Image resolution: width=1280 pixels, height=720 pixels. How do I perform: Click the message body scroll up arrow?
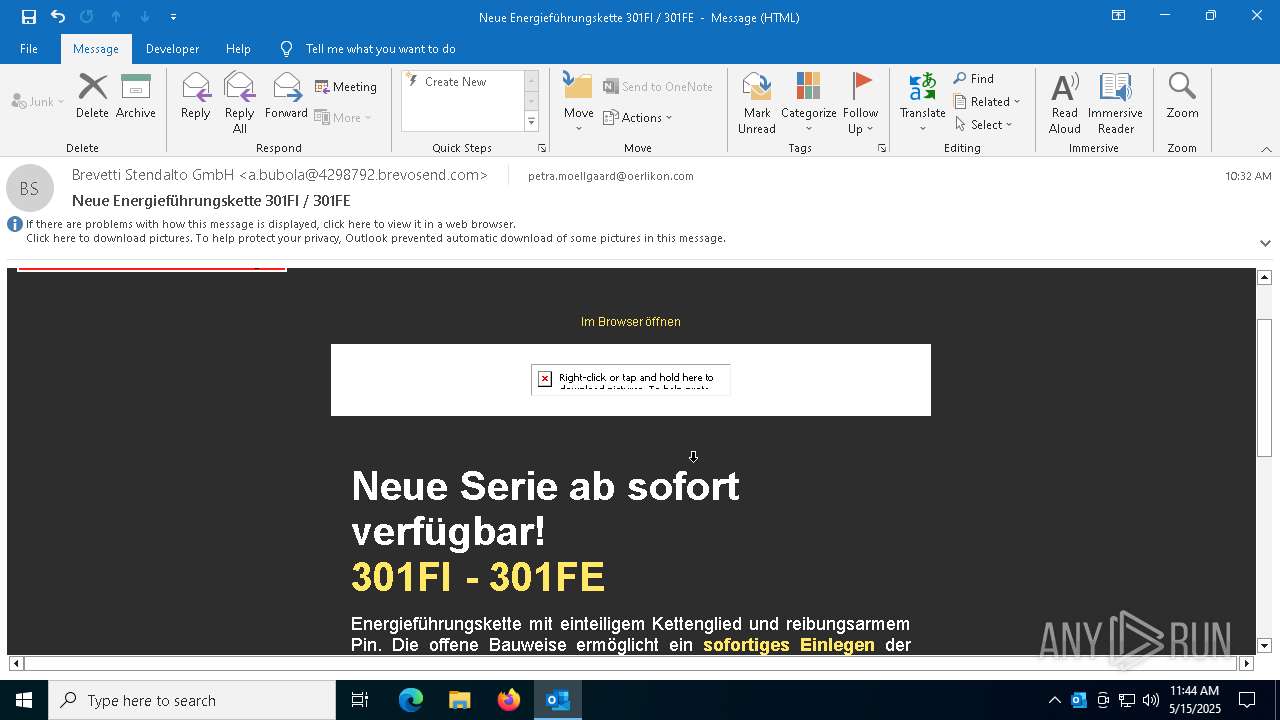click(1264, 277)
